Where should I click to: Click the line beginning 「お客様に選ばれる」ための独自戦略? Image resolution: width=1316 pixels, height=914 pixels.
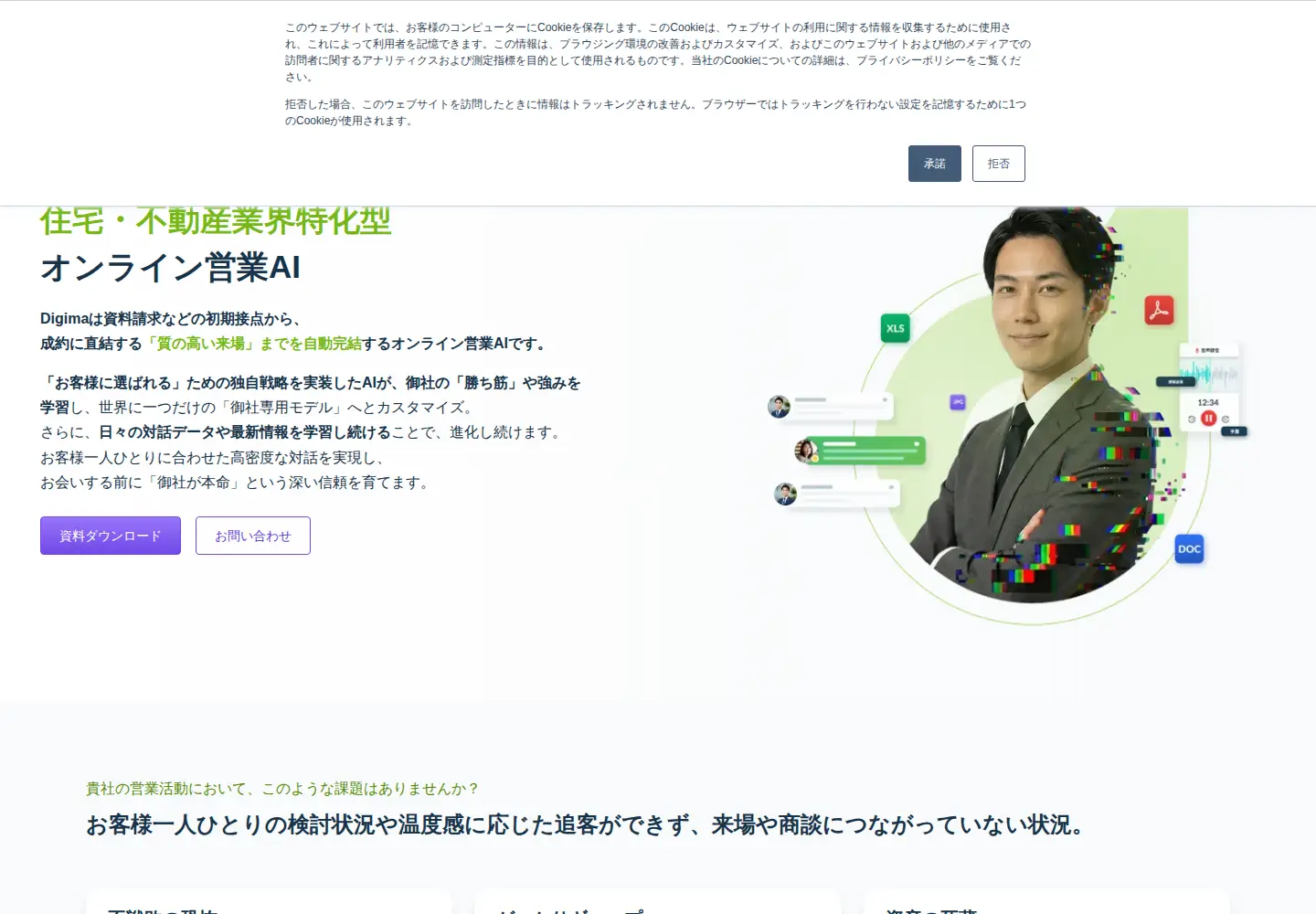tap(311, 383)
